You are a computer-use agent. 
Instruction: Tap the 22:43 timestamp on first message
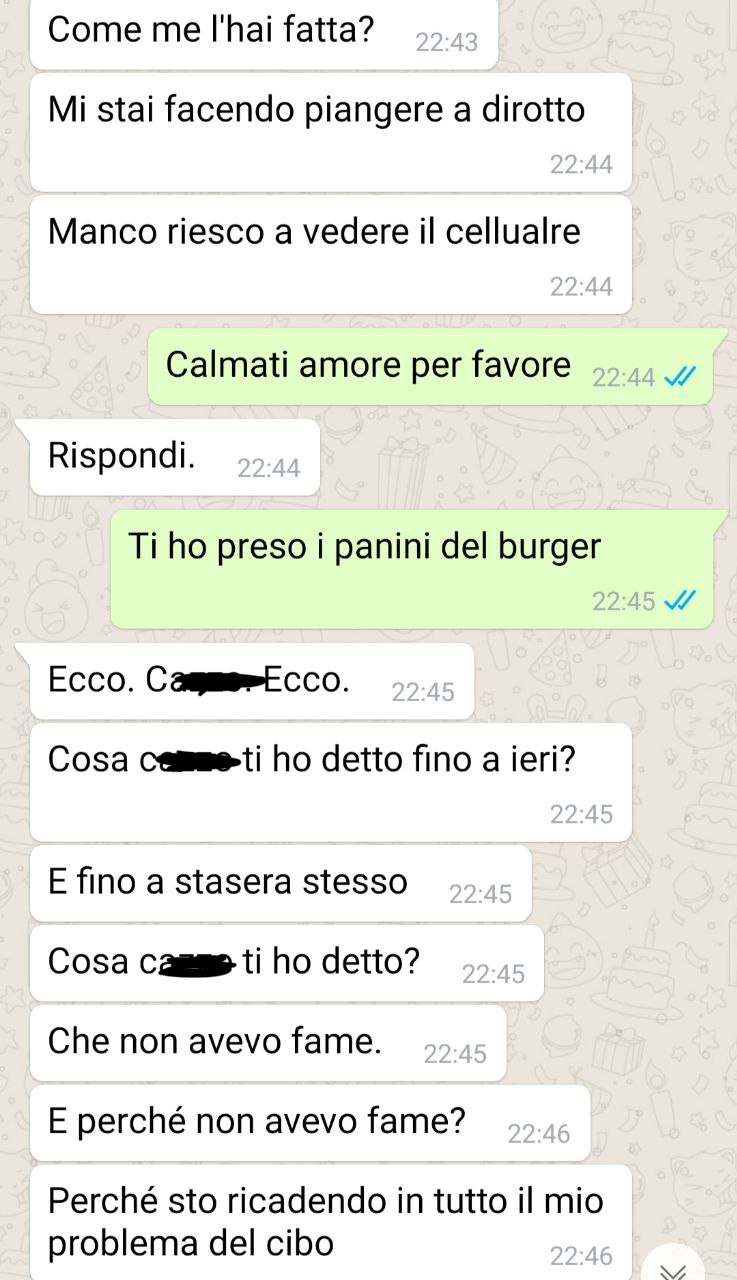click(446, 42)
